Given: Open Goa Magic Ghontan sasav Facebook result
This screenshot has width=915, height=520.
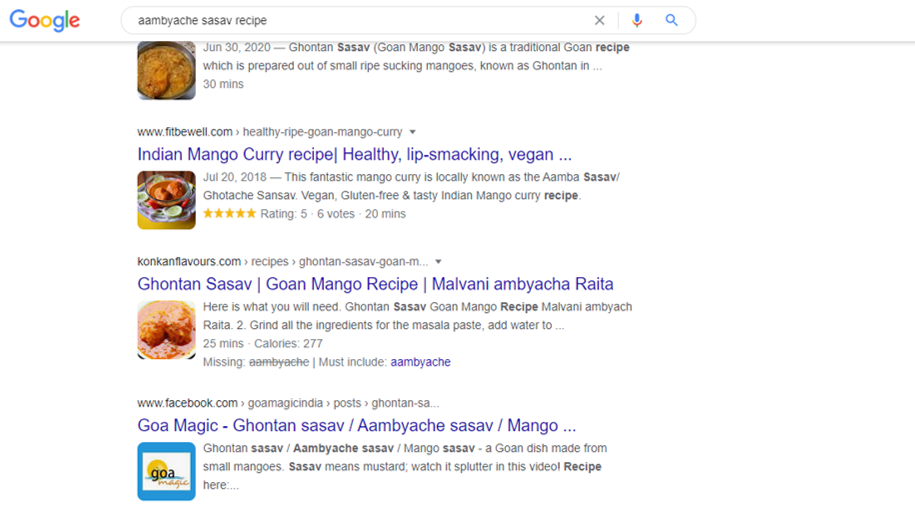Looking at the screenshot, I should (357, 425).
